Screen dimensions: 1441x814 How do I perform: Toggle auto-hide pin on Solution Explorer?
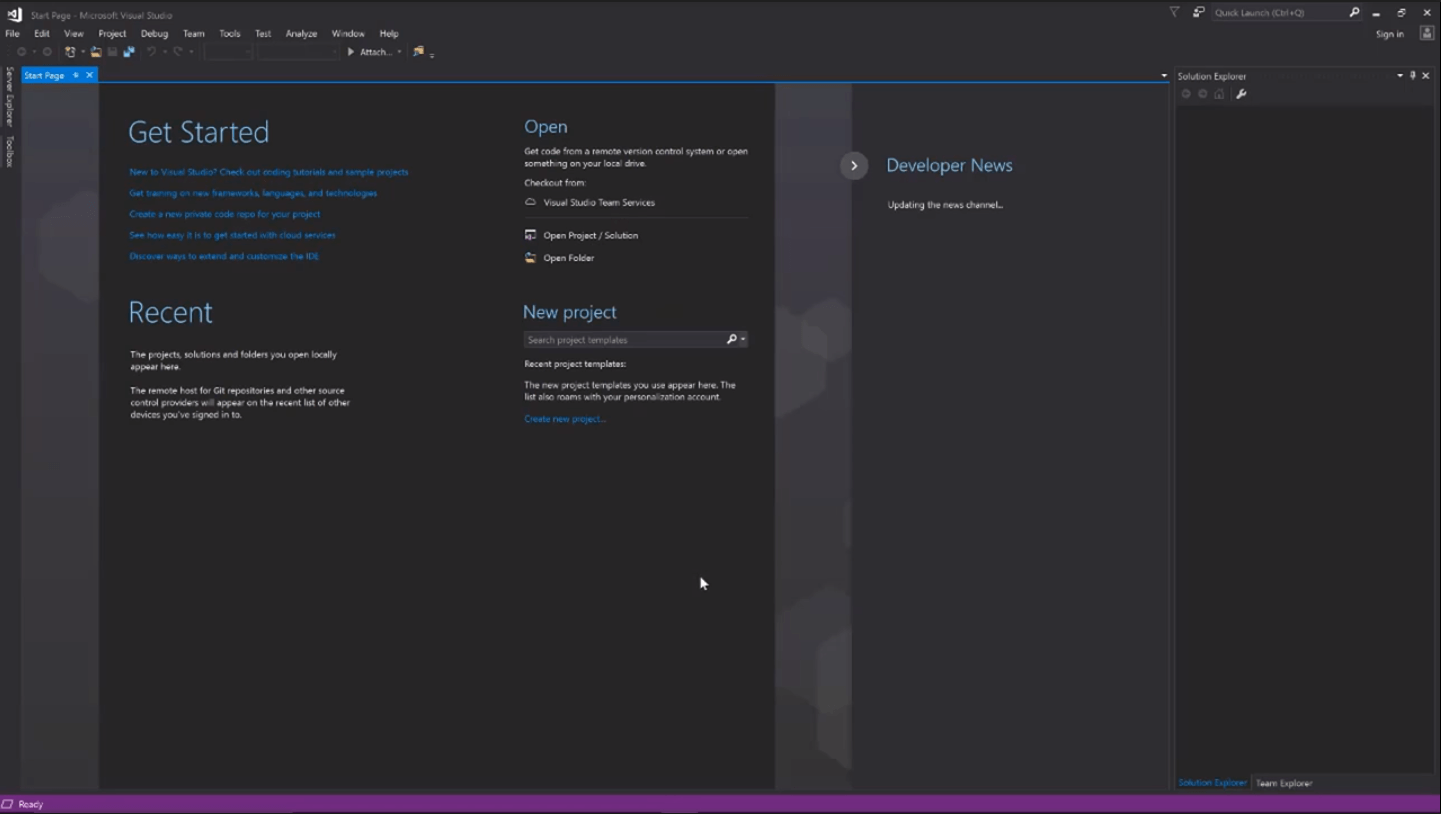click(x=1412, y=75)
